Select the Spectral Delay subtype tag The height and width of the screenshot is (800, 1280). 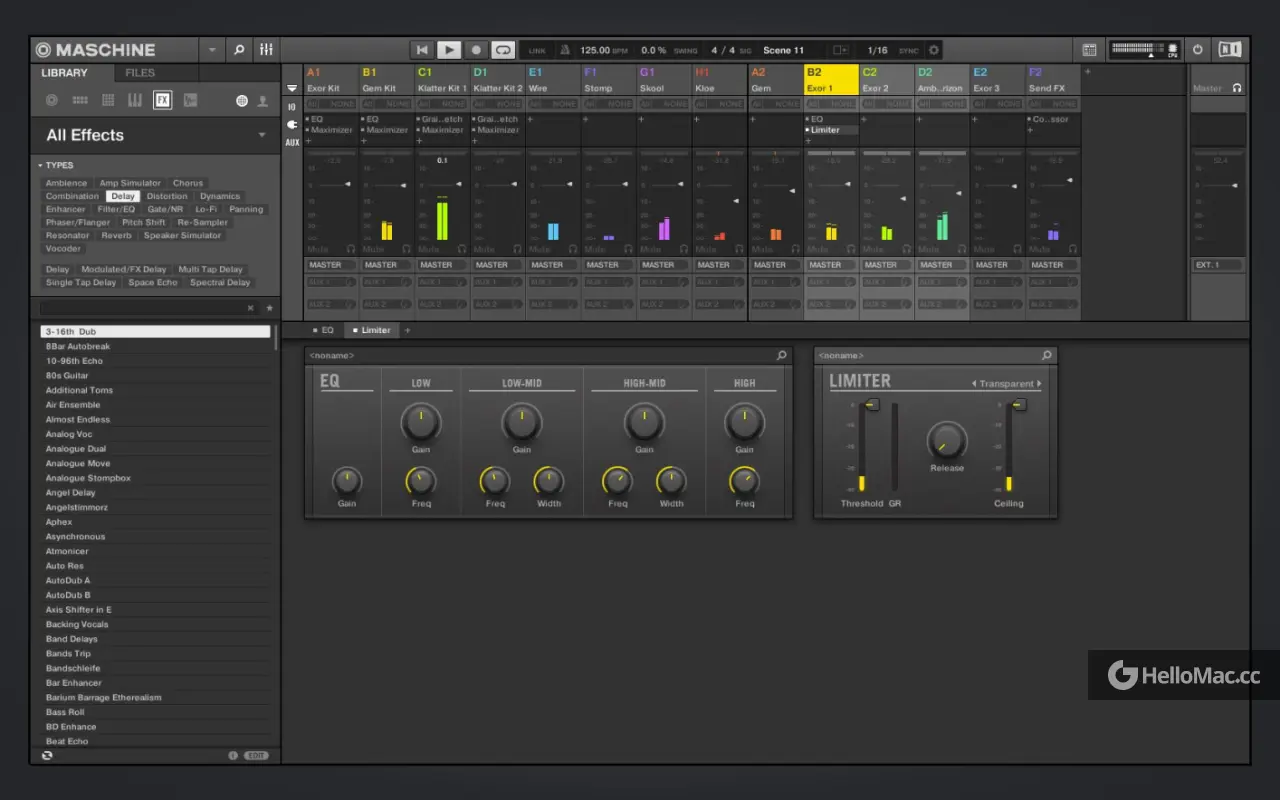coord(220,282)
